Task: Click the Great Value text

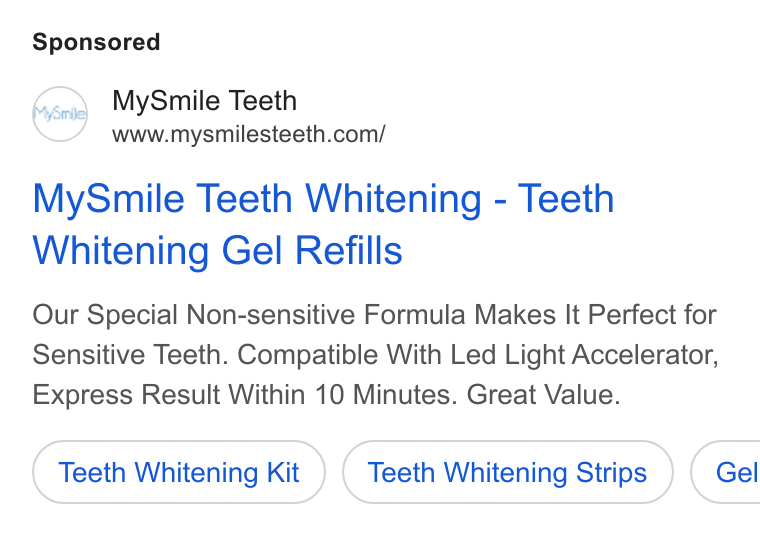Action: pos(543,394)
